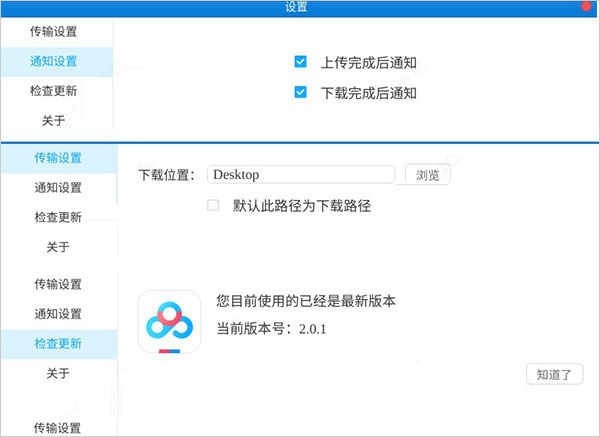Open 传输设置 tab in the version info panel
The height and width of the screenshot is (437, 600).
(58, 284)
